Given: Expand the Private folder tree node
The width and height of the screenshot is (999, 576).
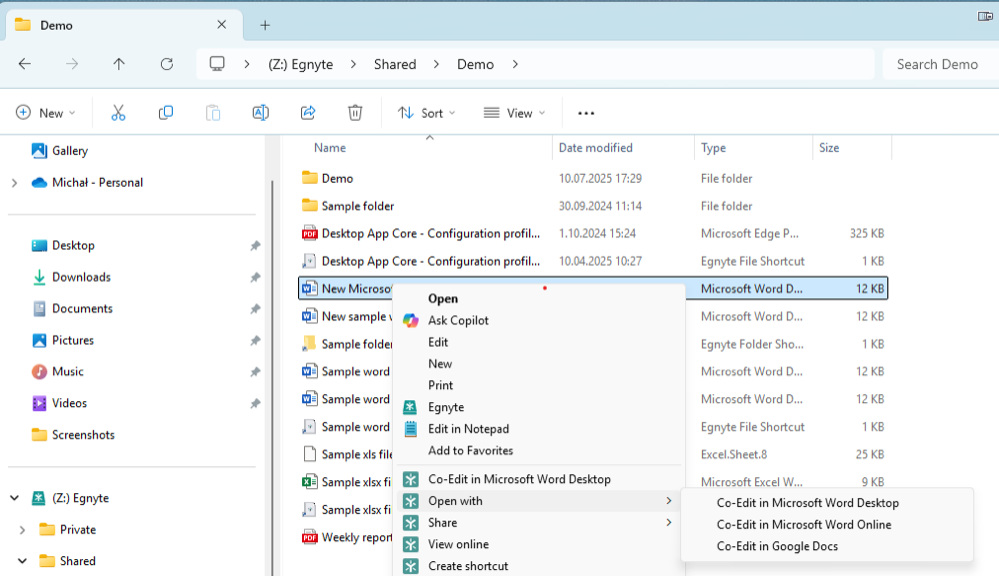Looking at the screenshot, I should pyautogui.click(x=22, y=530).
